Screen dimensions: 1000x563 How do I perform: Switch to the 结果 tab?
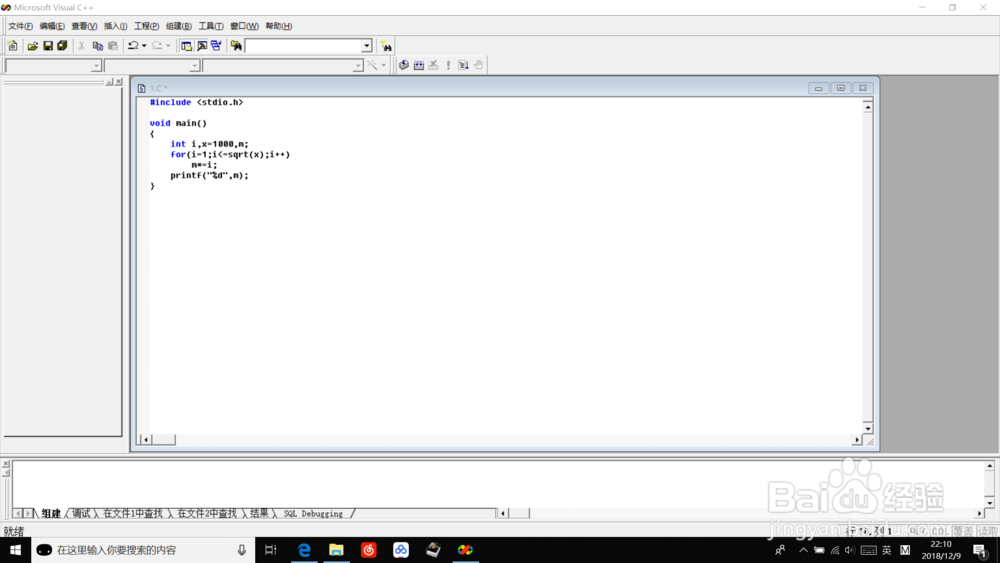coord(259,513)
